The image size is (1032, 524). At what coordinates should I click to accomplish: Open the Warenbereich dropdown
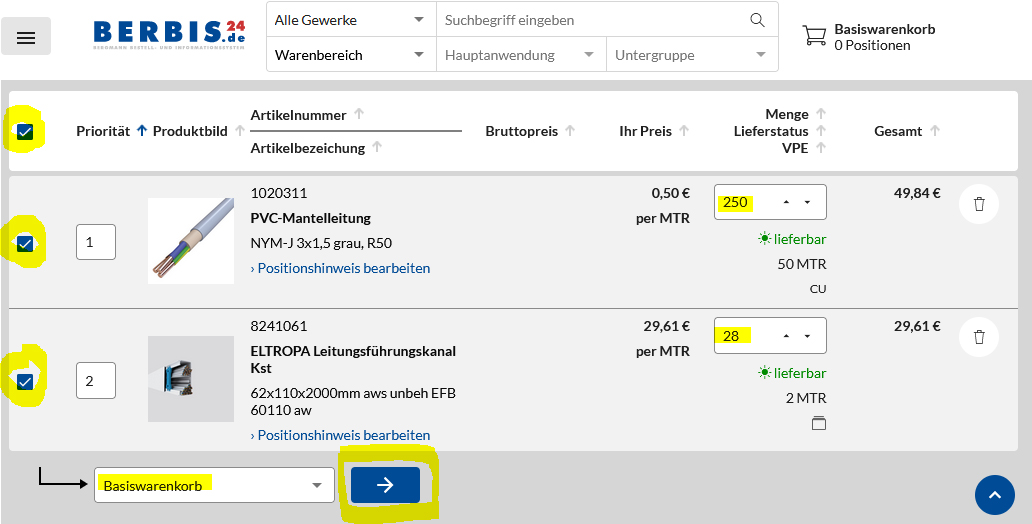(351, 55)
